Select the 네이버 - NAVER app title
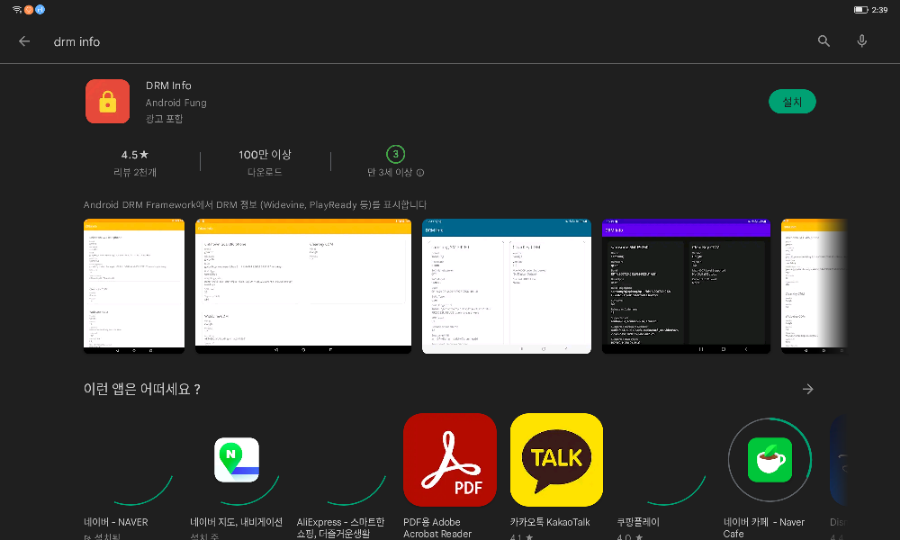This screenshot has width=900, height=540. tap(116, 522)
